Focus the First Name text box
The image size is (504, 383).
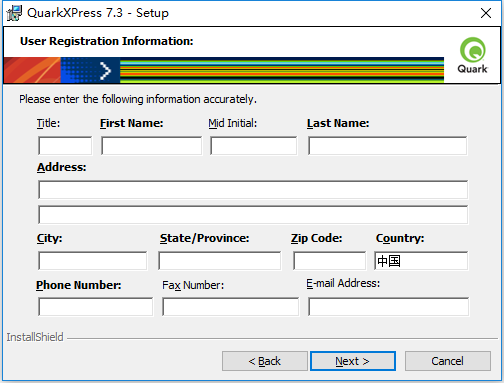tap(151, 146)
